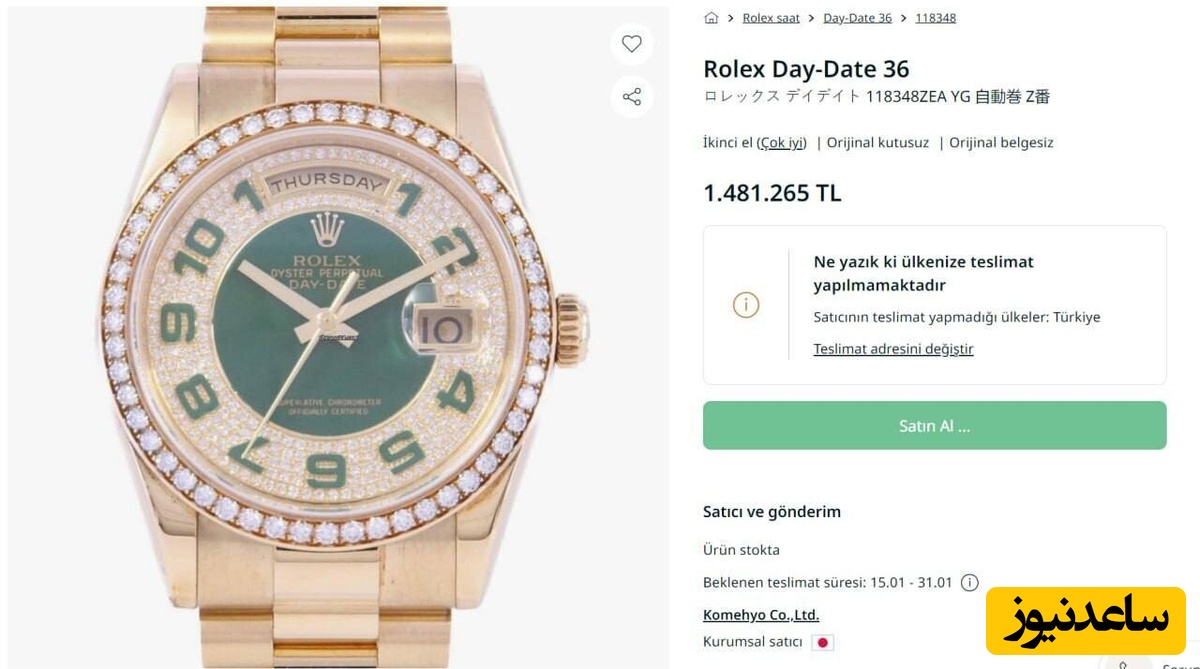
Task: Go to the homepage via the house breadcrumb icon
Action: click(x=711, y=18)
